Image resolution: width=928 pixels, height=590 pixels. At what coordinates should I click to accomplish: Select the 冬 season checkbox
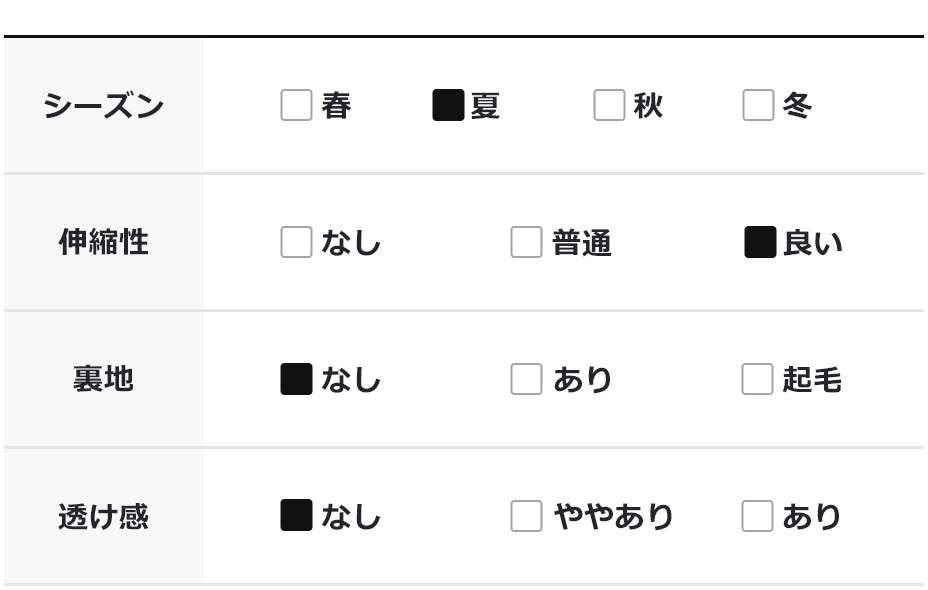point(758,105)
